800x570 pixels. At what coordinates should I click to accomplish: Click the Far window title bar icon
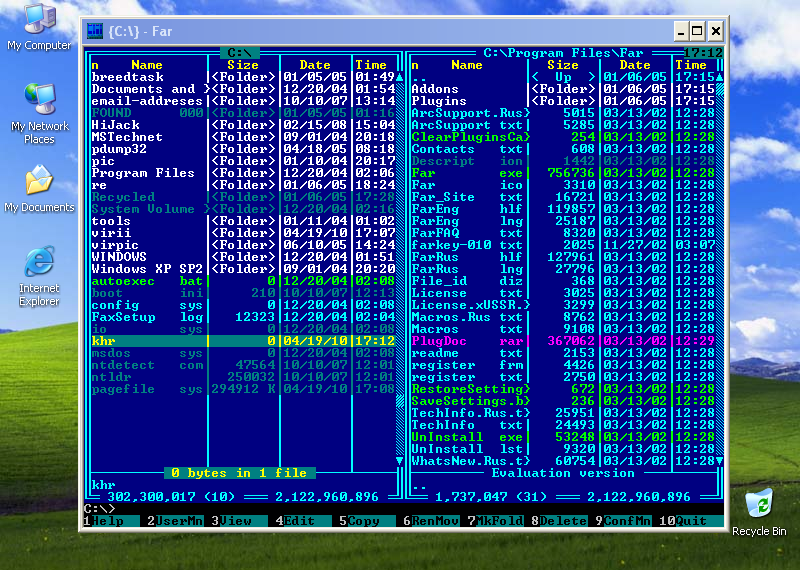94,31
